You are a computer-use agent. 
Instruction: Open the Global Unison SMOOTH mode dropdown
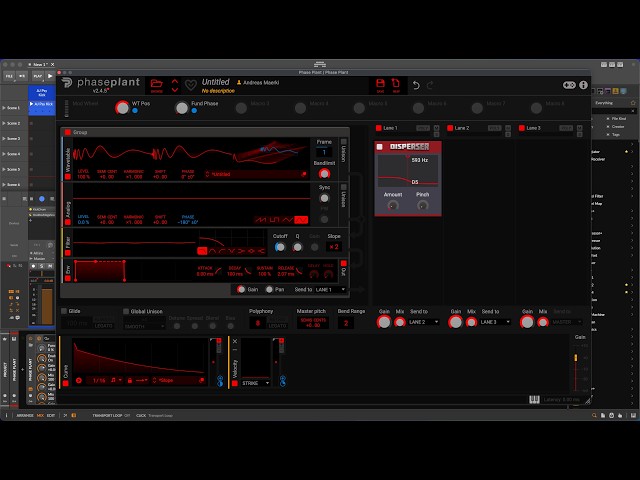click(144, 327)
